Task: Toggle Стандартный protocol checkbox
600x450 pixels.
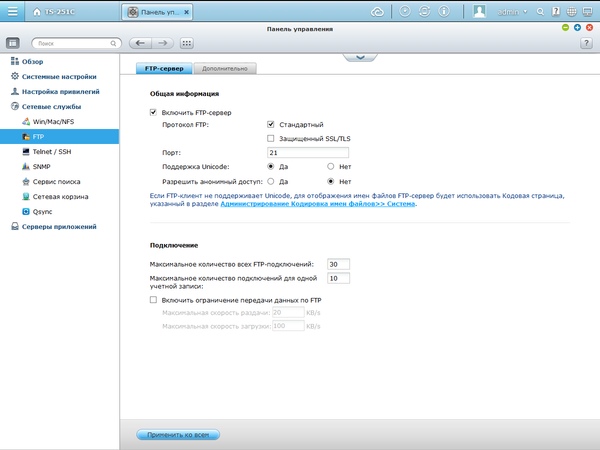Action: [x=271, y=124]
